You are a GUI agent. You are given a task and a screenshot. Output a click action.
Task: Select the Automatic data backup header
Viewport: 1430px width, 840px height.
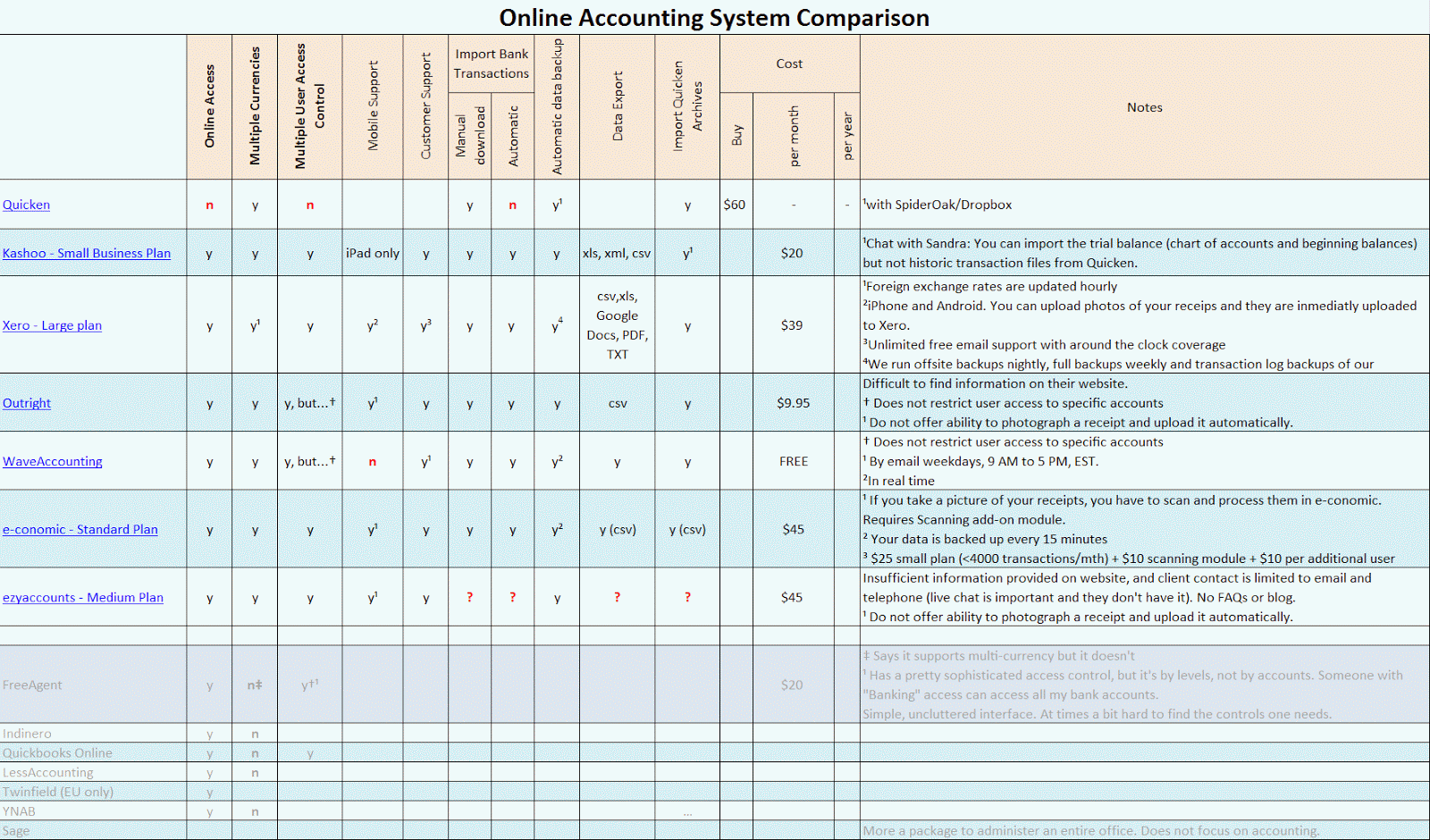pyautogui.click(x=558, y=106)
